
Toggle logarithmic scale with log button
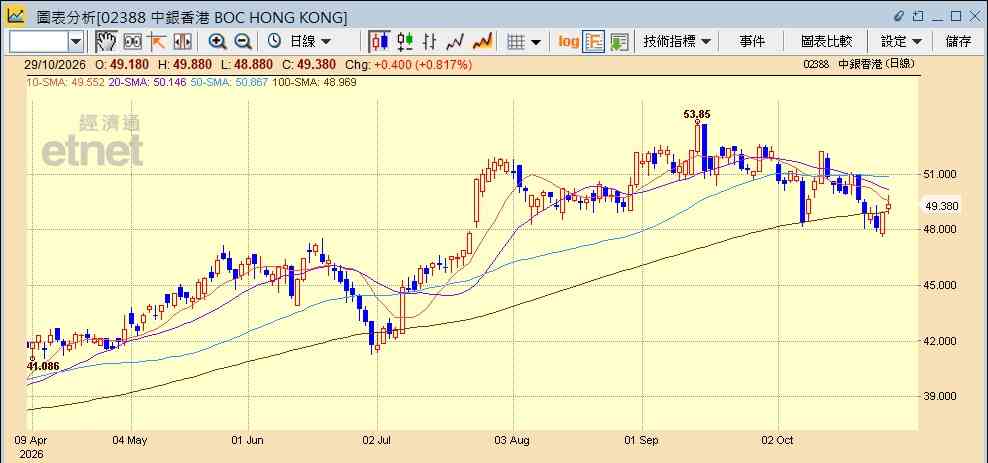tap(568, 42)
